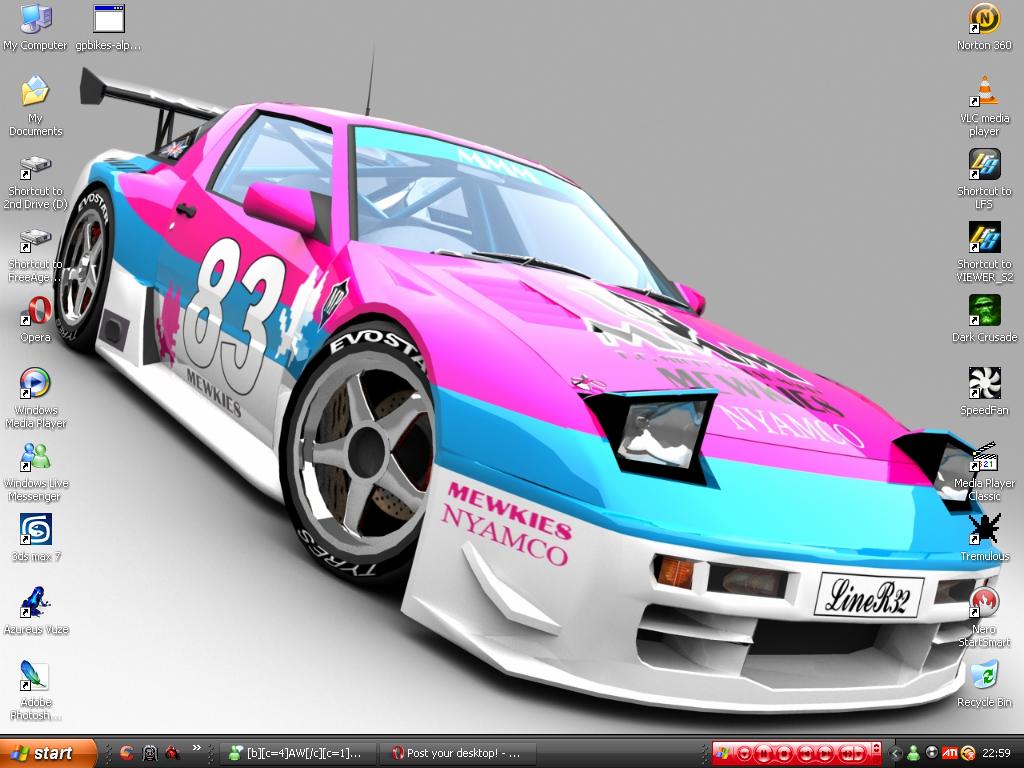Viewport: 1024px width, 768px height.
Task: Skip to previous track in media toolbar
Action: pyautogui.click(x=806, y=753)
